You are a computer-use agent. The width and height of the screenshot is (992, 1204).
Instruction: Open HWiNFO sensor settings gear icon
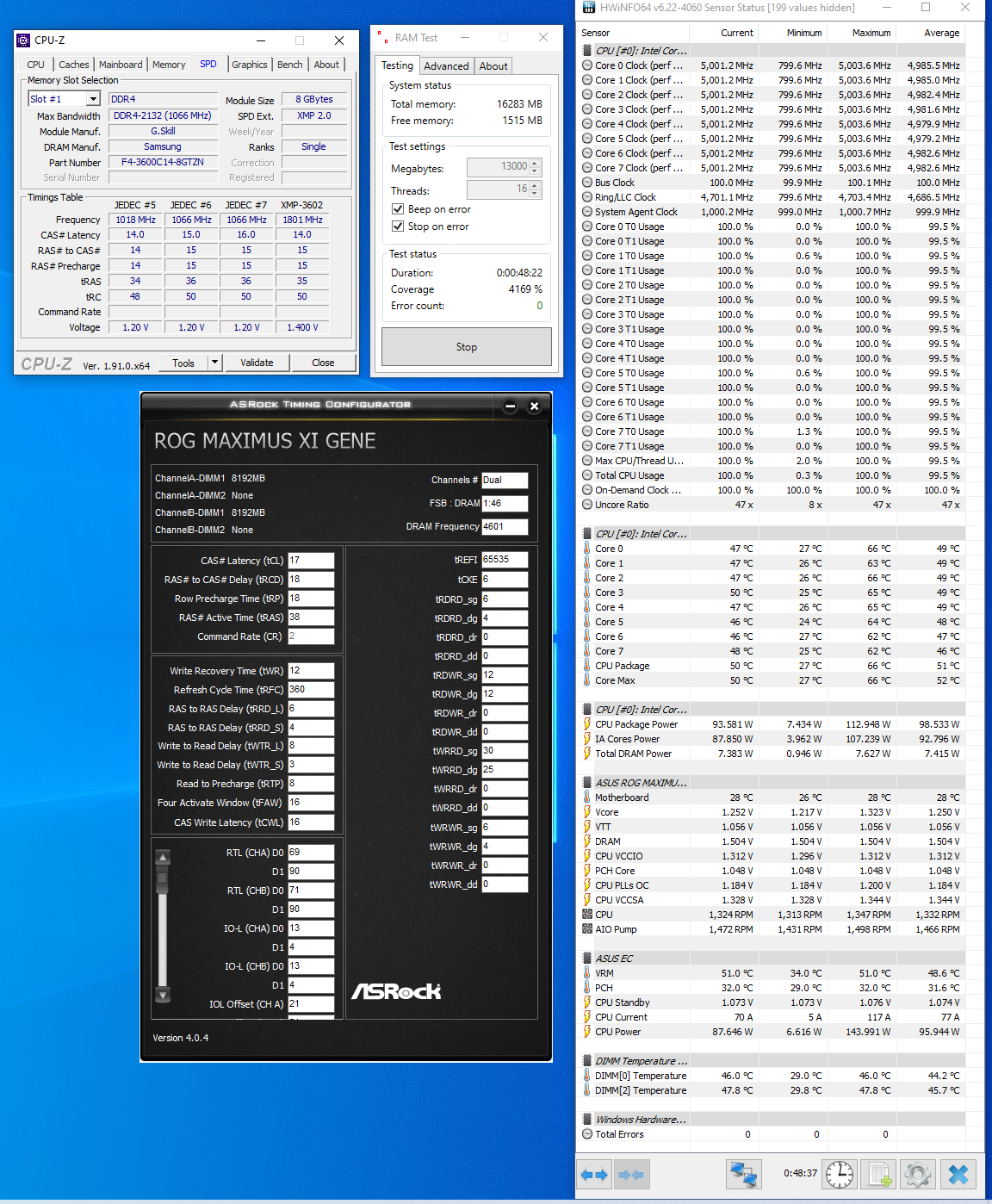coord(918,1175)
